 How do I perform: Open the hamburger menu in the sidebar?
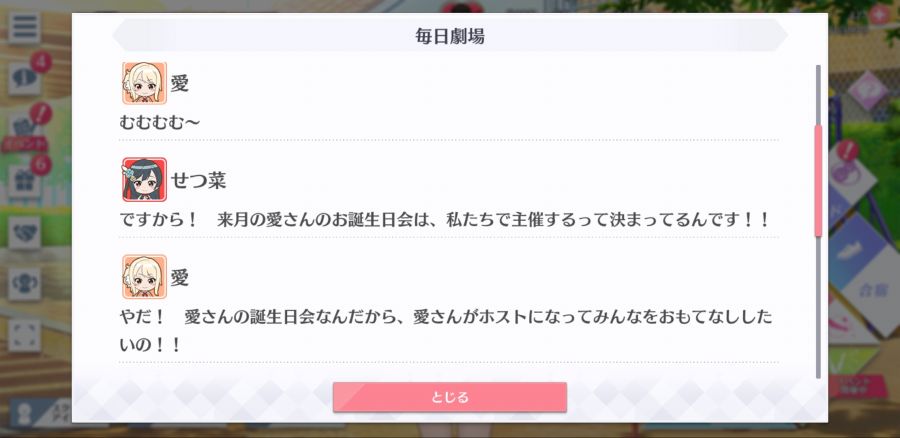tap(24, 27)
